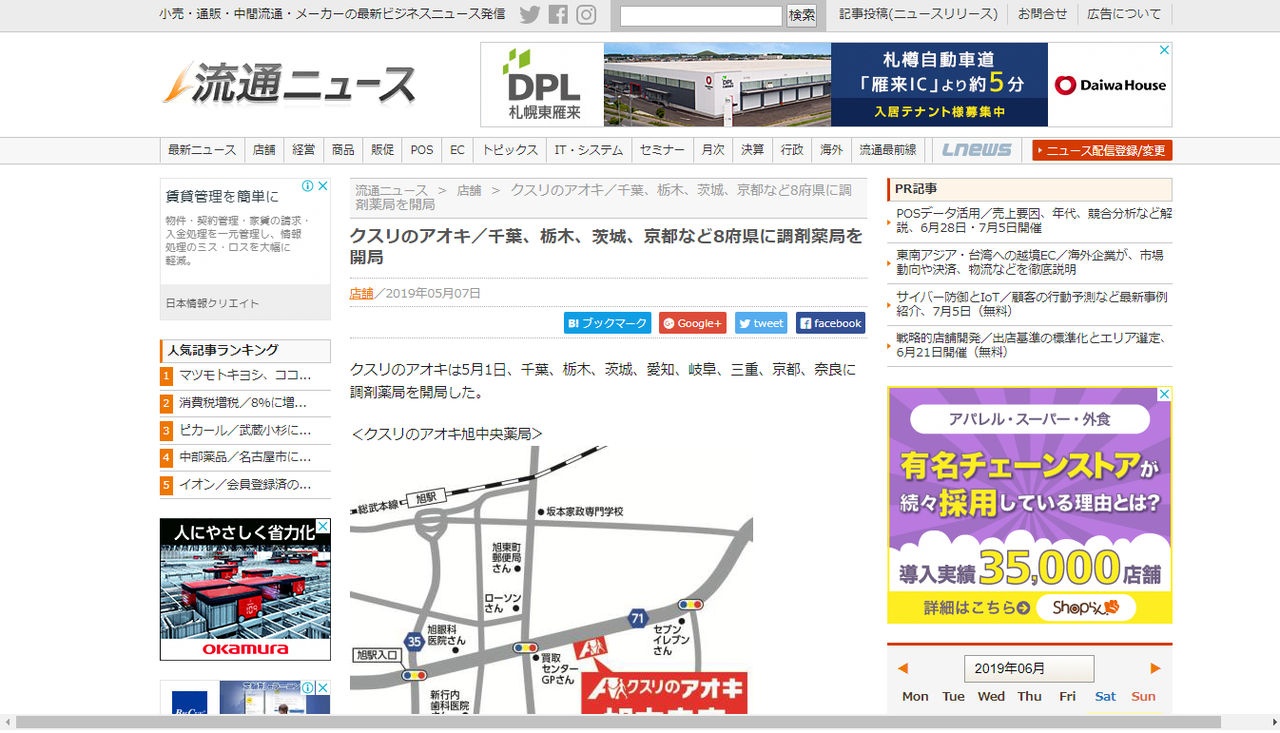The height and width of the screenshot is (733, 1280).
Task: Click 詳細はこちら in purple Shopらん ad
Action: point(975,607)
